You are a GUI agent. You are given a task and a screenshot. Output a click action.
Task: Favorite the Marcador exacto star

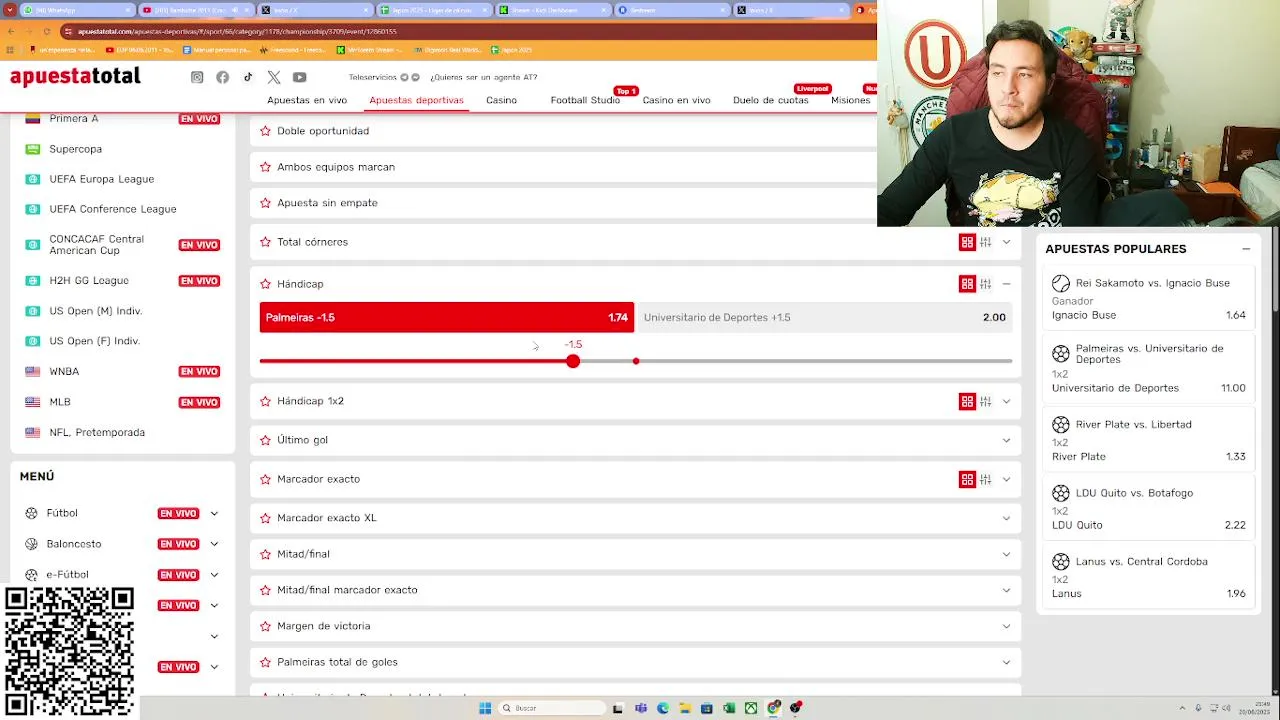coord(265,479)
